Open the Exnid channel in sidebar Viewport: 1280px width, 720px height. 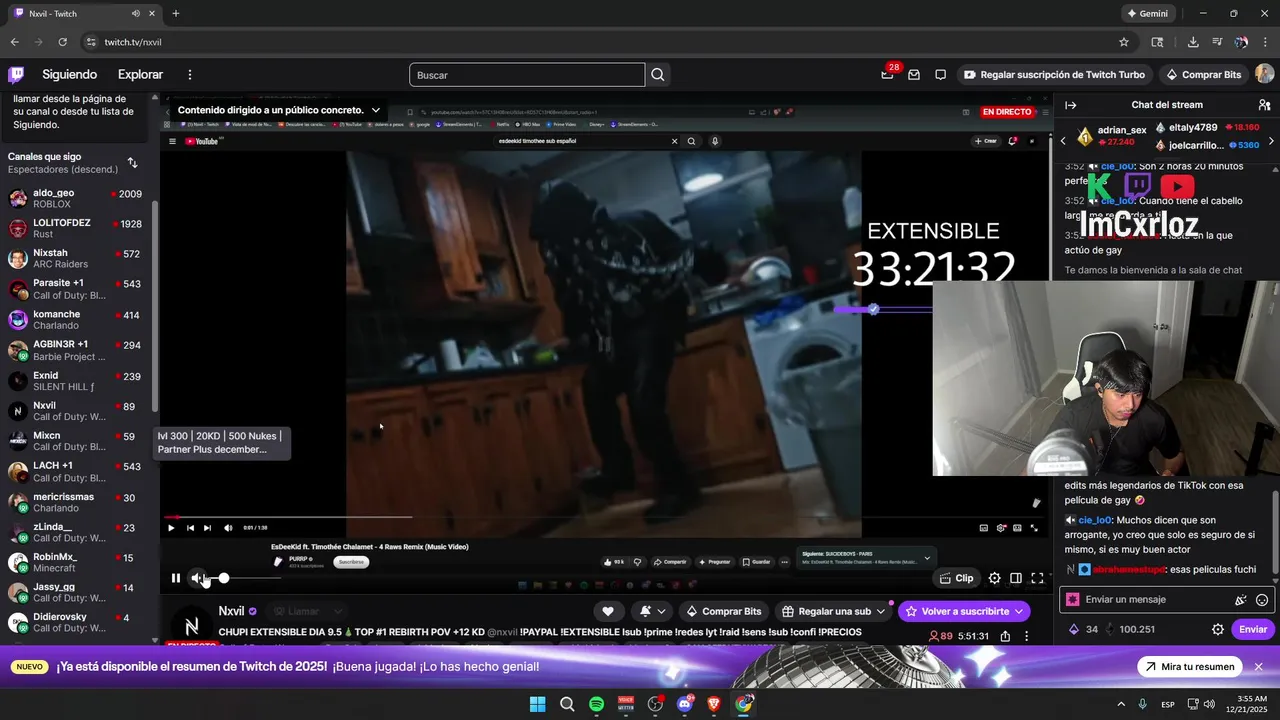click(75, 380)
